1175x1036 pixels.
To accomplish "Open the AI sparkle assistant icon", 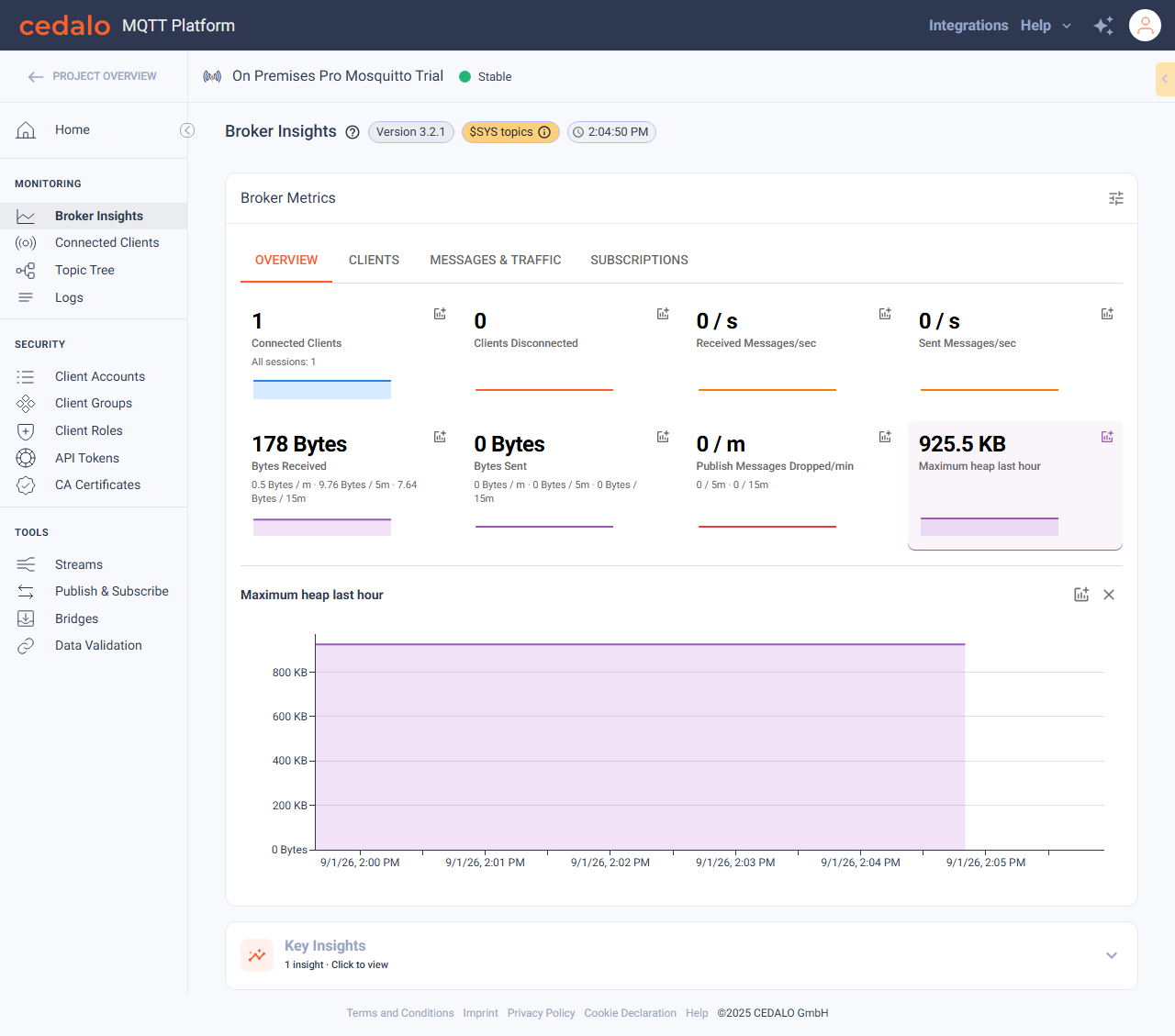I will point(1103,26).
